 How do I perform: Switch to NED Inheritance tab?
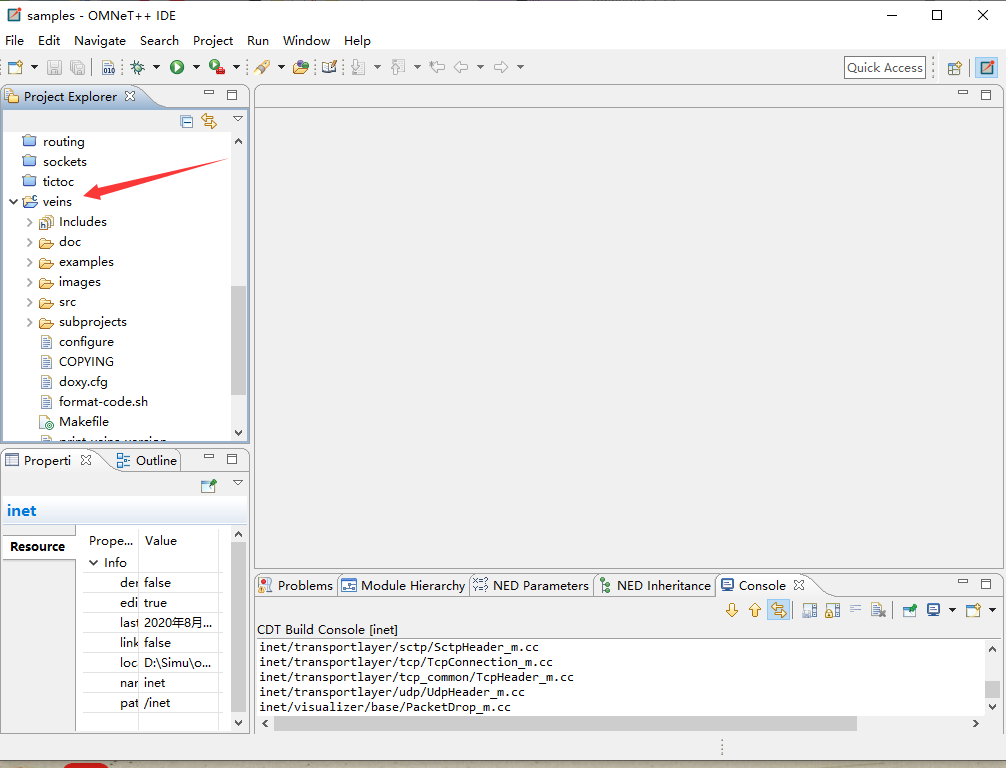[655, 585]
